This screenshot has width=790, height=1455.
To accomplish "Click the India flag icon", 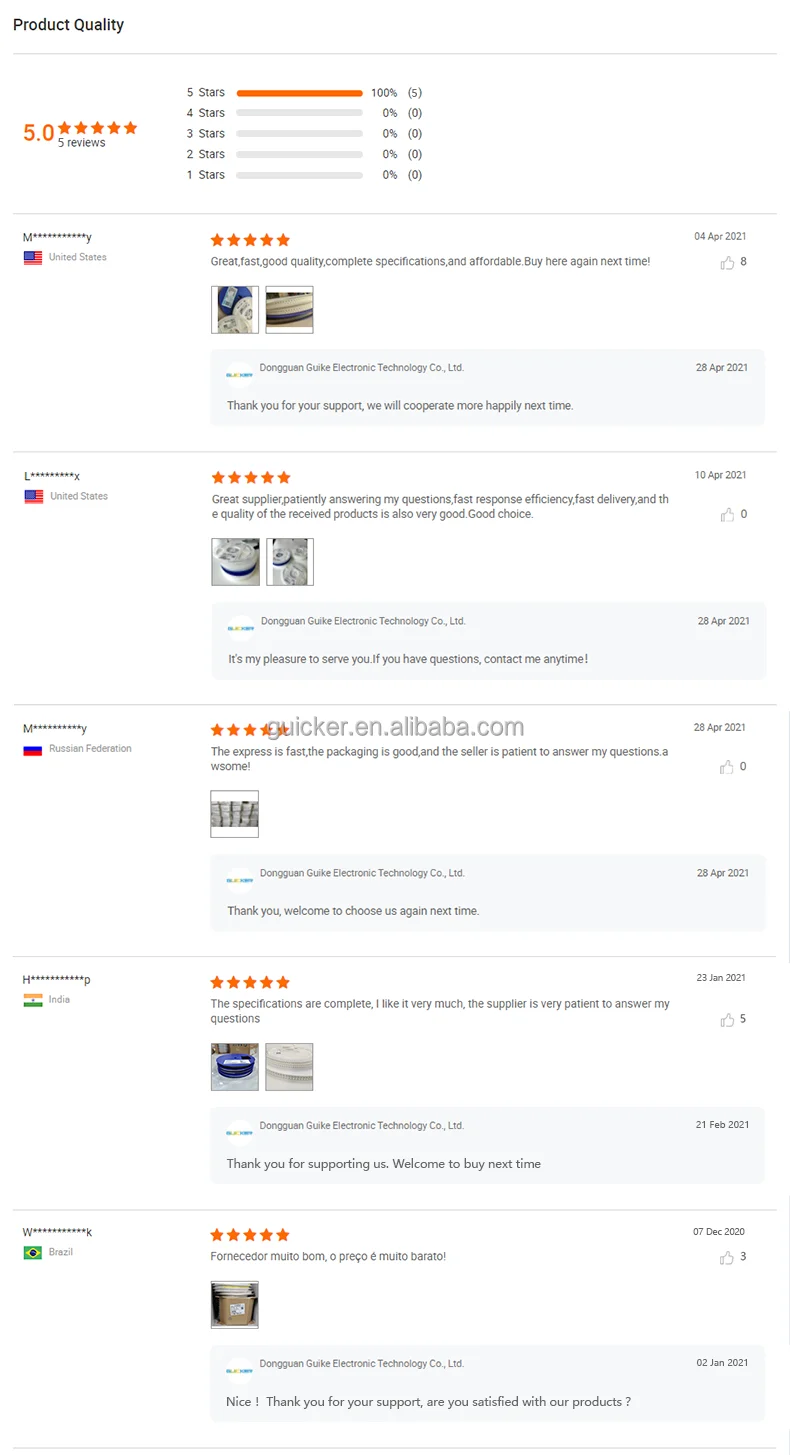I will click(x=33, y=1000).
